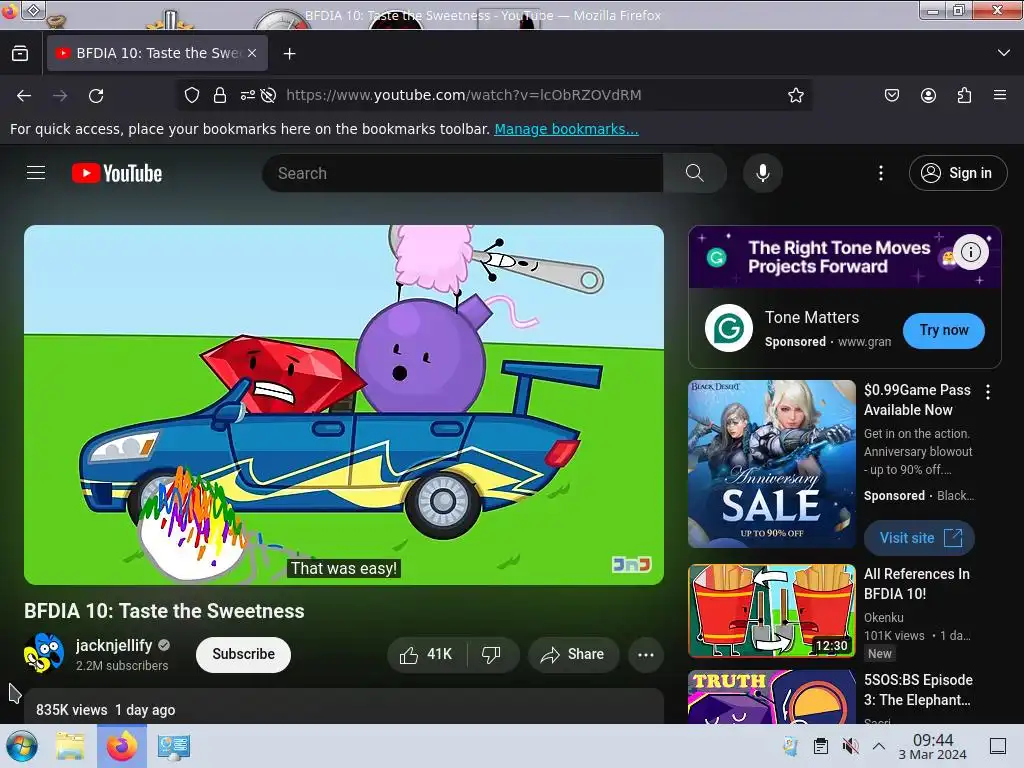Click the JnJ watermark in video
Image resolution: width=1024 pixels, height=768 pixels.
coord(632,564)
